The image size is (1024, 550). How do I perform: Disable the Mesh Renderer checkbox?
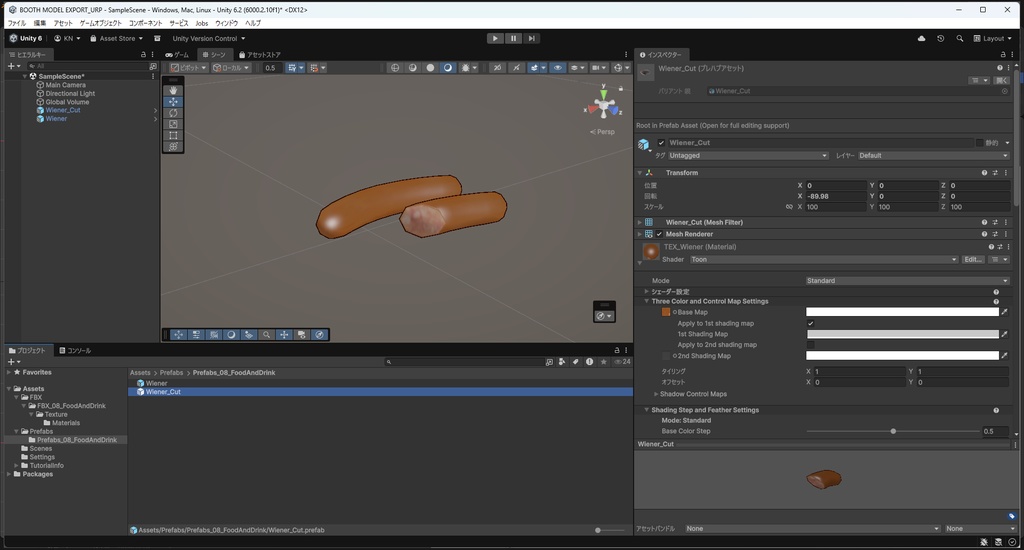(659, 234)
